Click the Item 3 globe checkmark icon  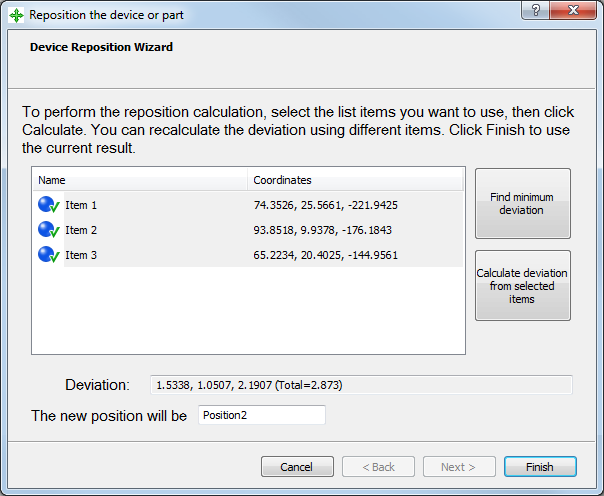click(50, 255)
